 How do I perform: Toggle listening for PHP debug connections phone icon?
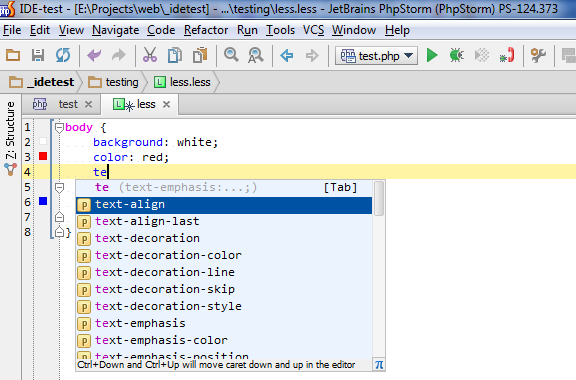[507, 55]
